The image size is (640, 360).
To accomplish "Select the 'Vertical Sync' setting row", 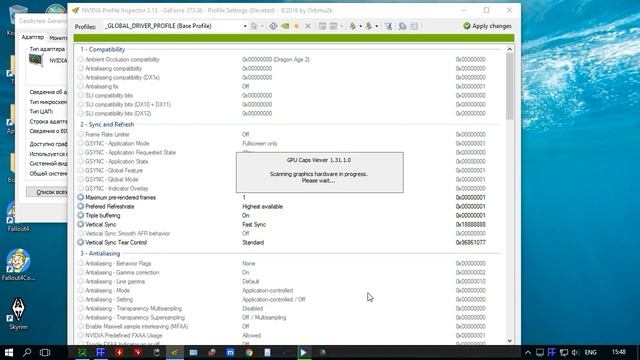I will coord(288,224).
